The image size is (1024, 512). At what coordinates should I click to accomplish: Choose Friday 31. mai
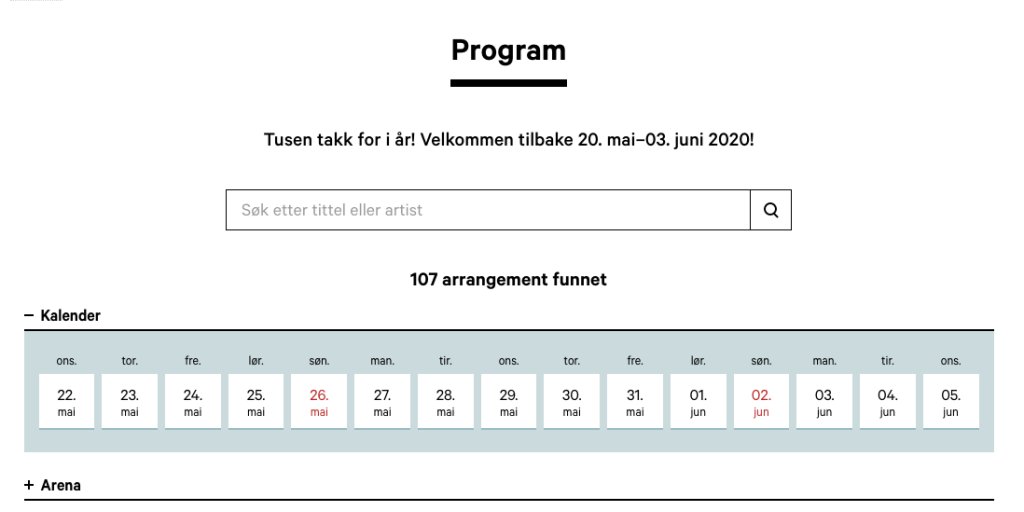click(x=635, y=401)
